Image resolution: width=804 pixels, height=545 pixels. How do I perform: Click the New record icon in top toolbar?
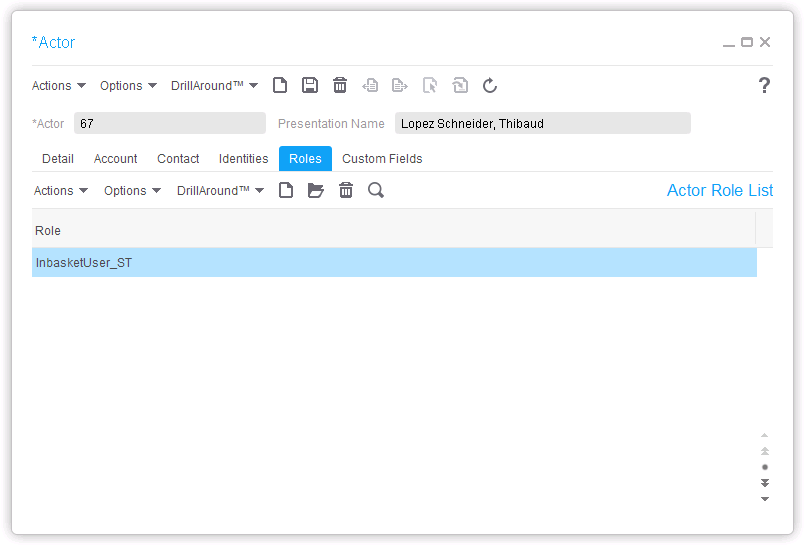coord(280,86)
